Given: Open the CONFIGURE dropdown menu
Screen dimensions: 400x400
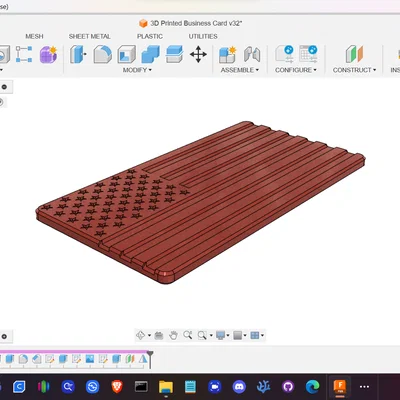Looking at the screenshot, I should pos(296,70).
